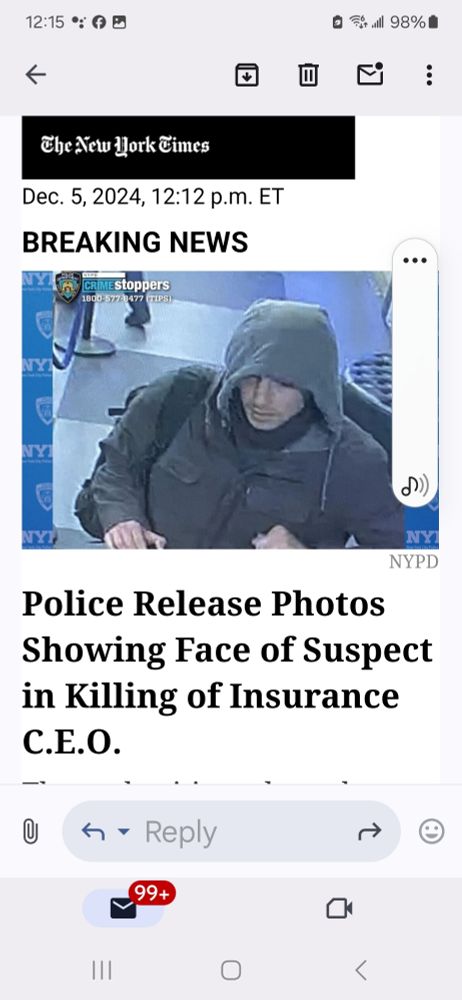Tap the sound icon on floating panel
Image resolution: width=462 pixels, height=1000 pixels.
pyautogui.click(x=415, y=487)
